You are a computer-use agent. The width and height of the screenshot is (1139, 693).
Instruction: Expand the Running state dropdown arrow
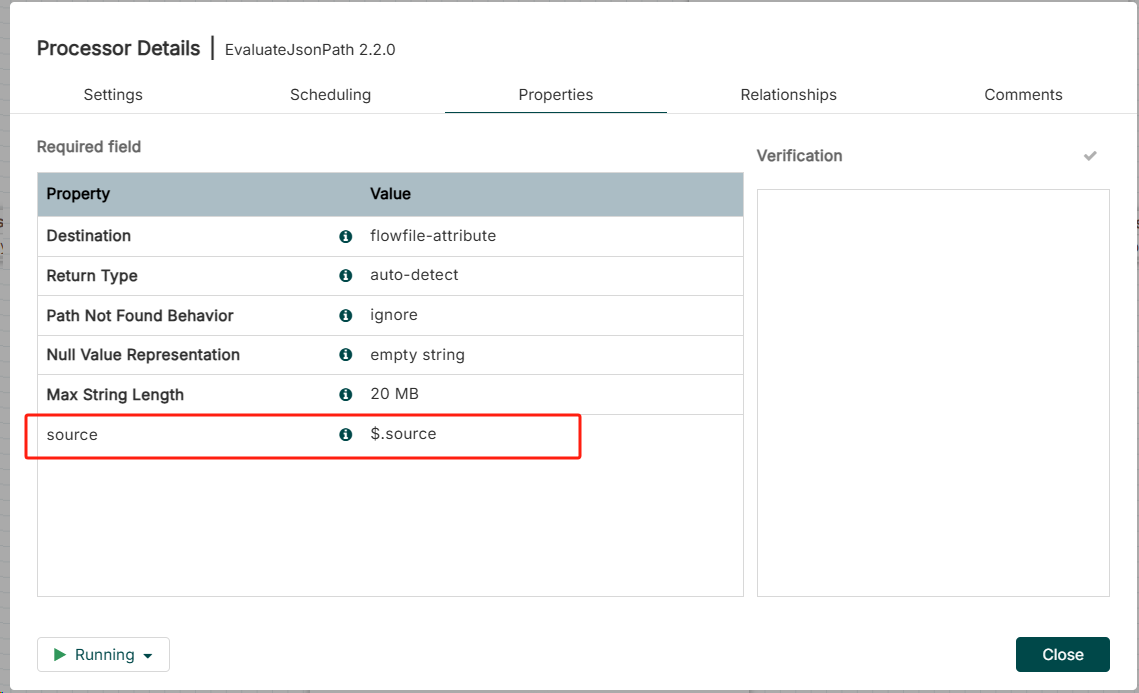point(148,656)
